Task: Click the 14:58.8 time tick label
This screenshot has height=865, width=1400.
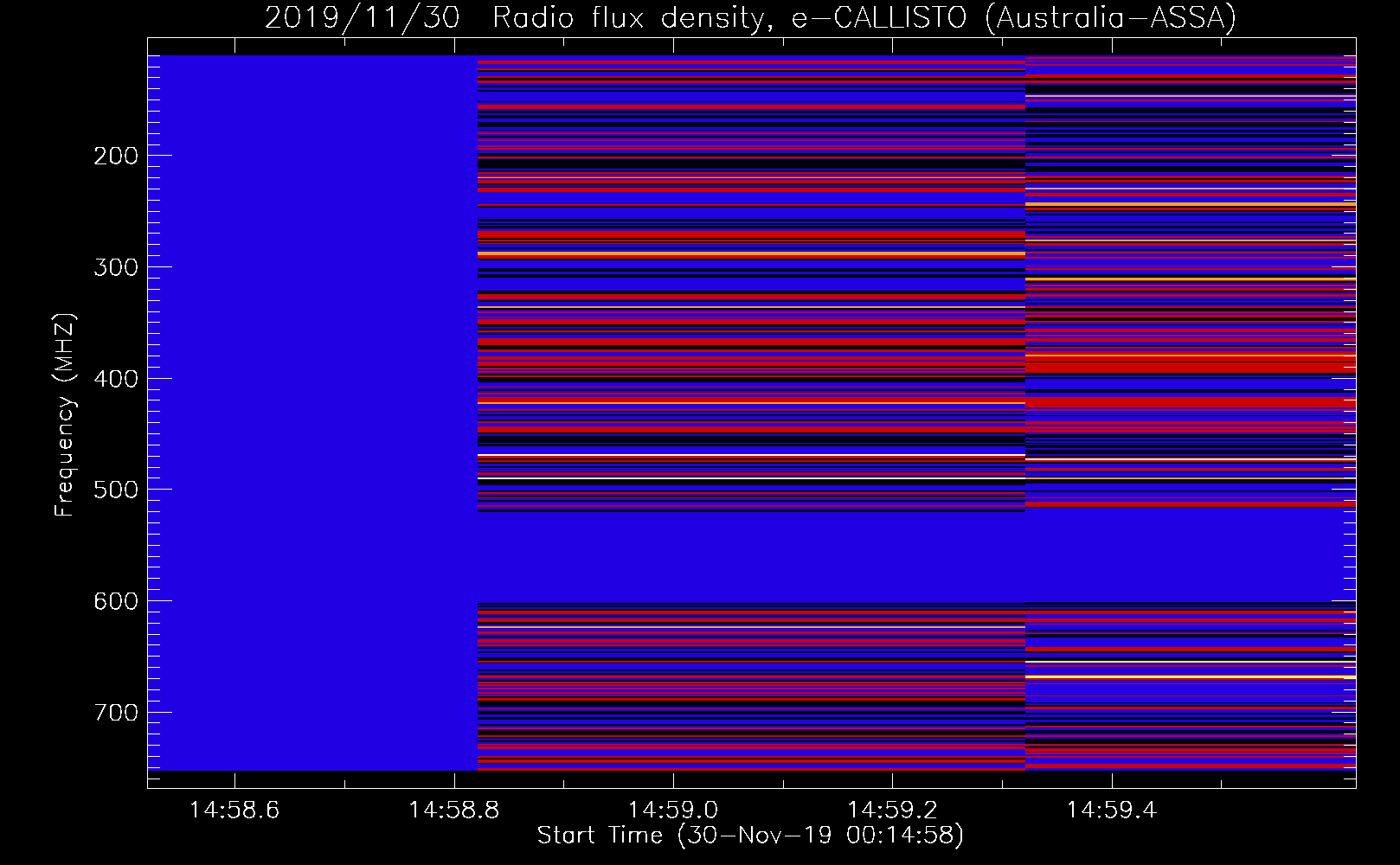Action: click(453, 811)
